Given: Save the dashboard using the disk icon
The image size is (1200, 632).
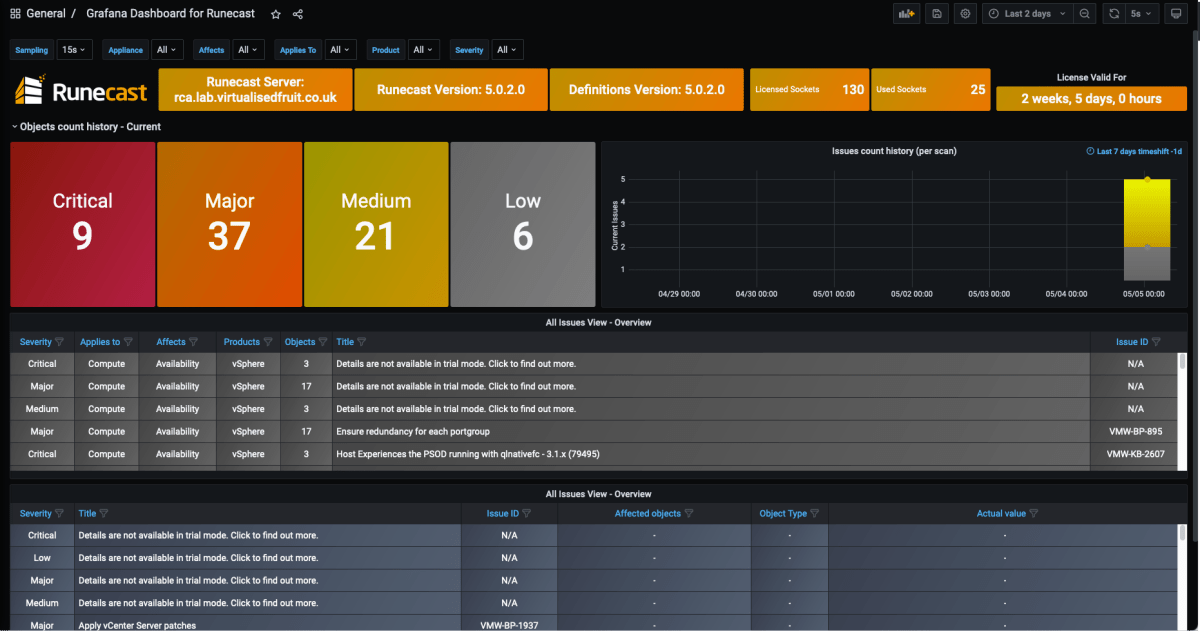Looking at the screenshot, I should click(x=937, y=14).
